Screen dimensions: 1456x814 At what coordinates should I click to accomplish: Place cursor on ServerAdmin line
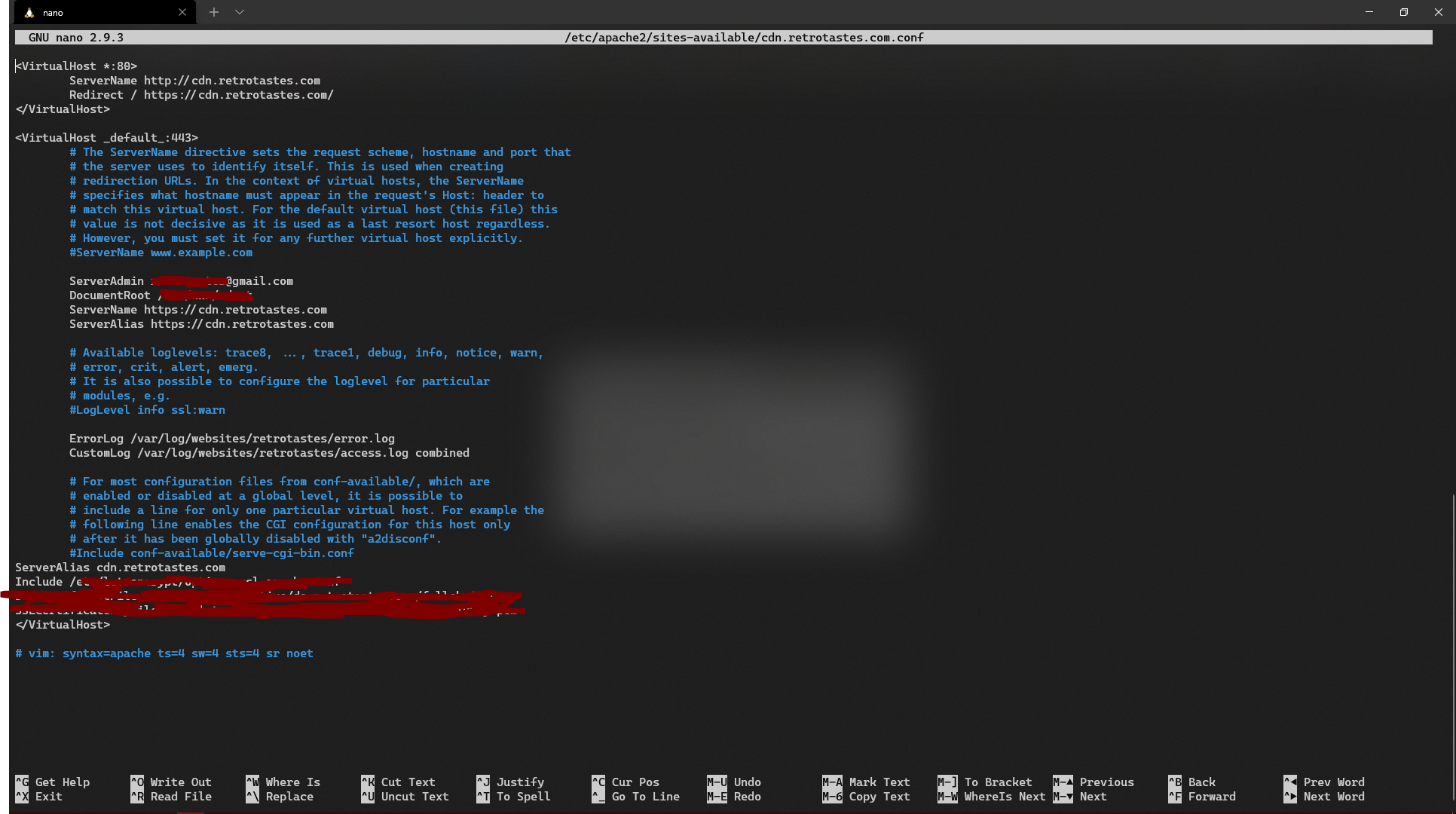(106, 281)
